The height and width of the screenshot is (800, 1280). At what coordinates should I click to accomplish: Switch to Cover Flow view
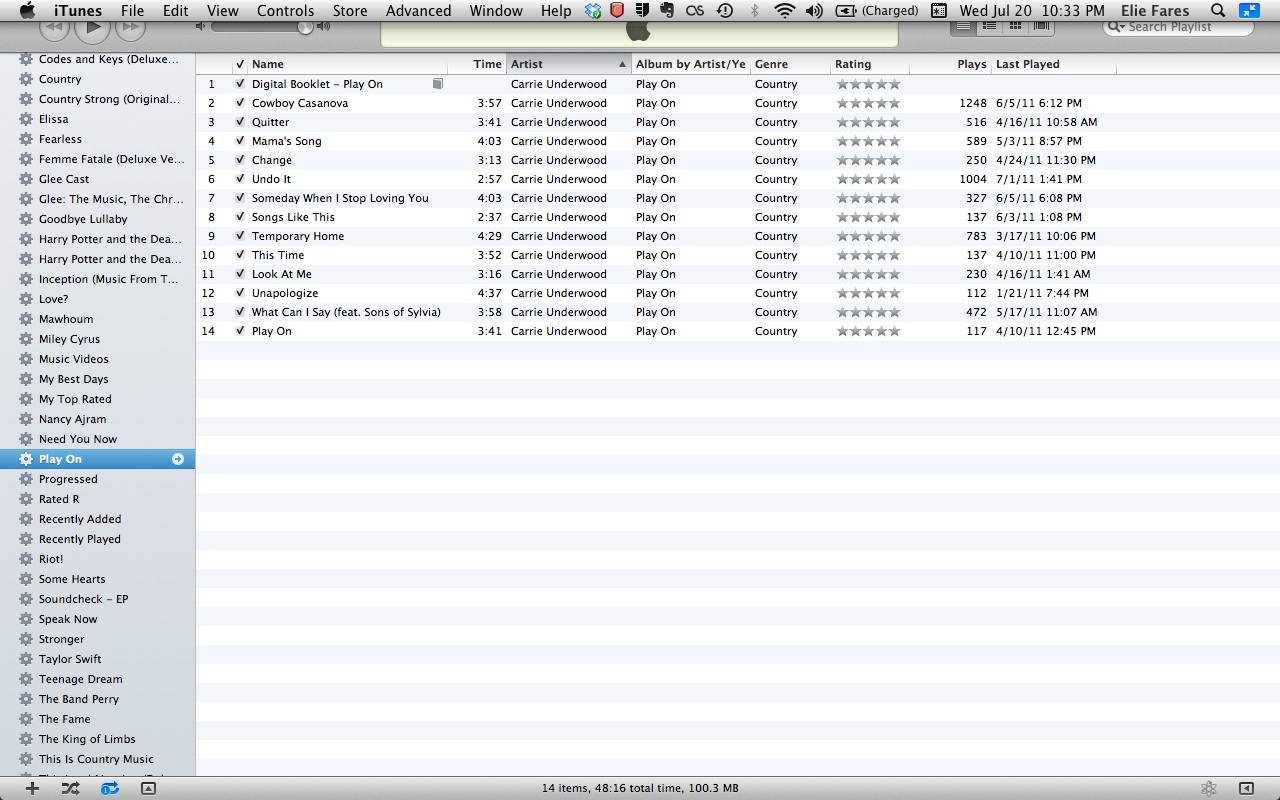click(1041, 26)
